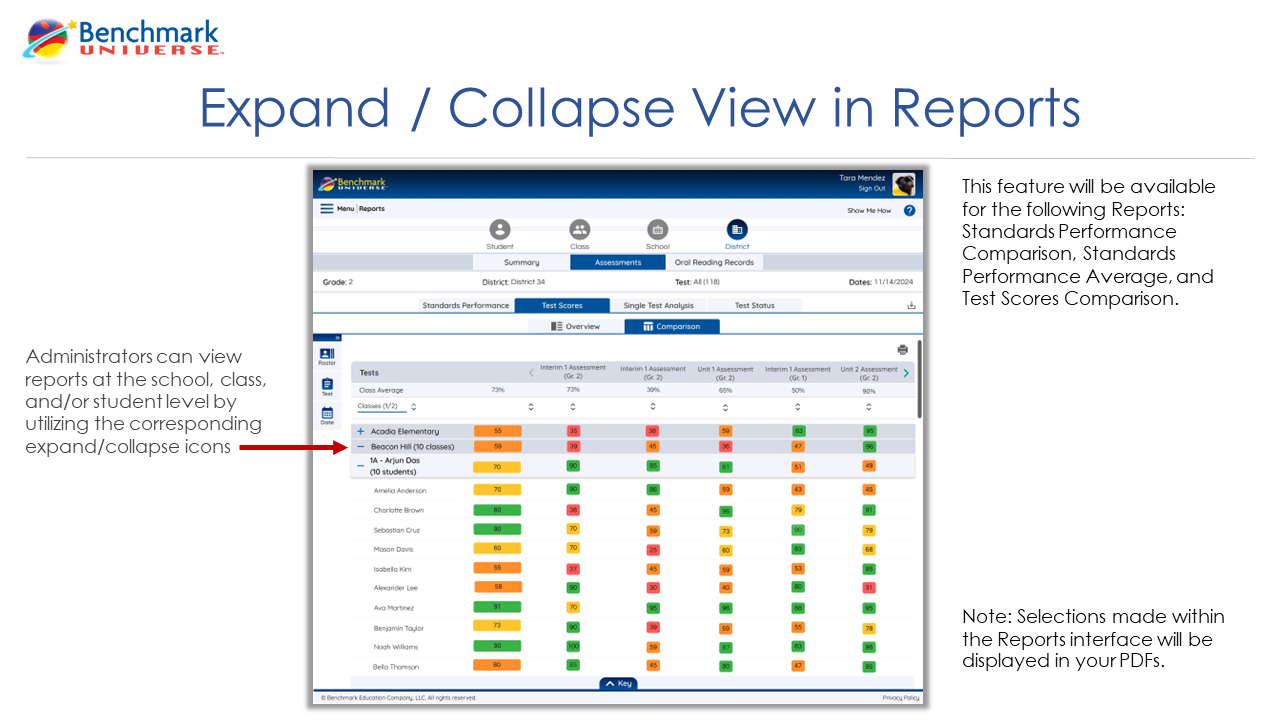
Task: Switch to the Assessments tab
Action: click(x=618, y=262)
